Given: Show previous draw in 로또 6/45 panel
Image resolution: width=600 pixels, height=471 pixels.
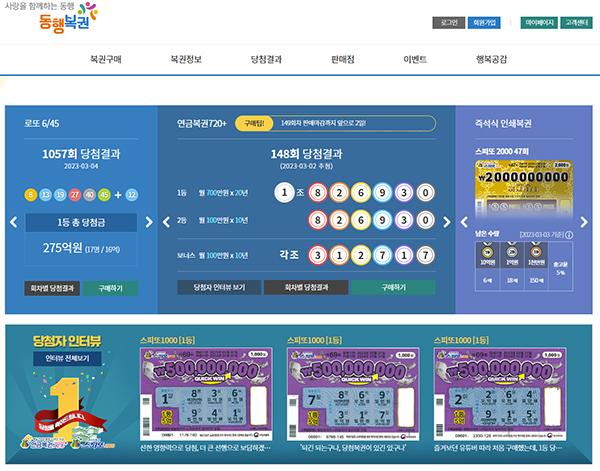Looking at the screenshot, I should (14, 222).
